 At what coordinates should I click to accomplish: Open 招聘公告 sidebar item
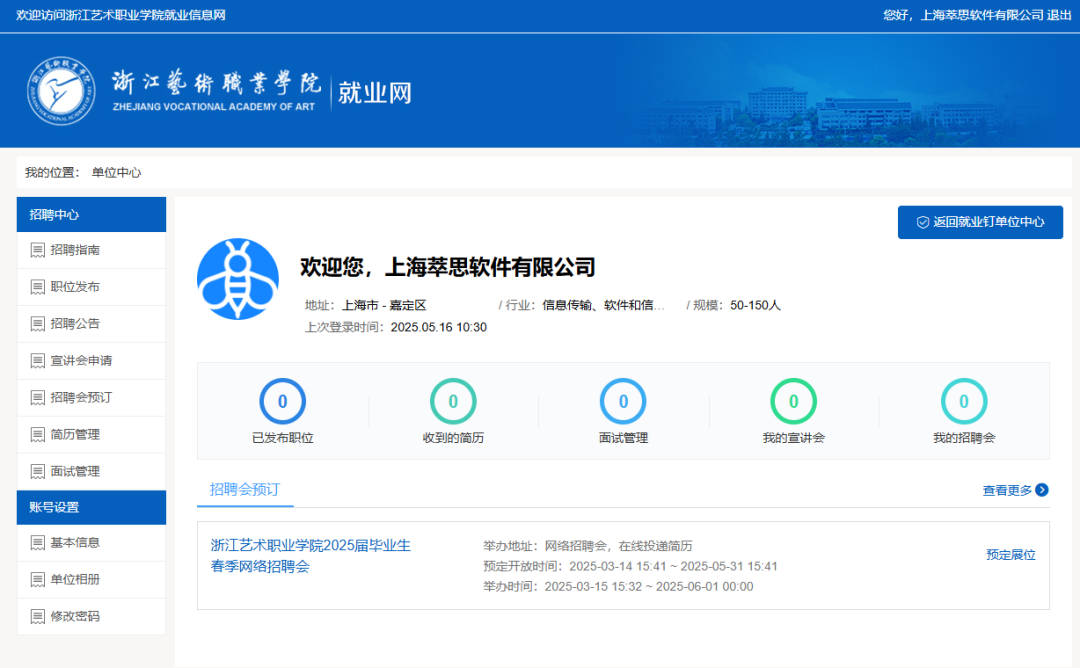point(75,324)
